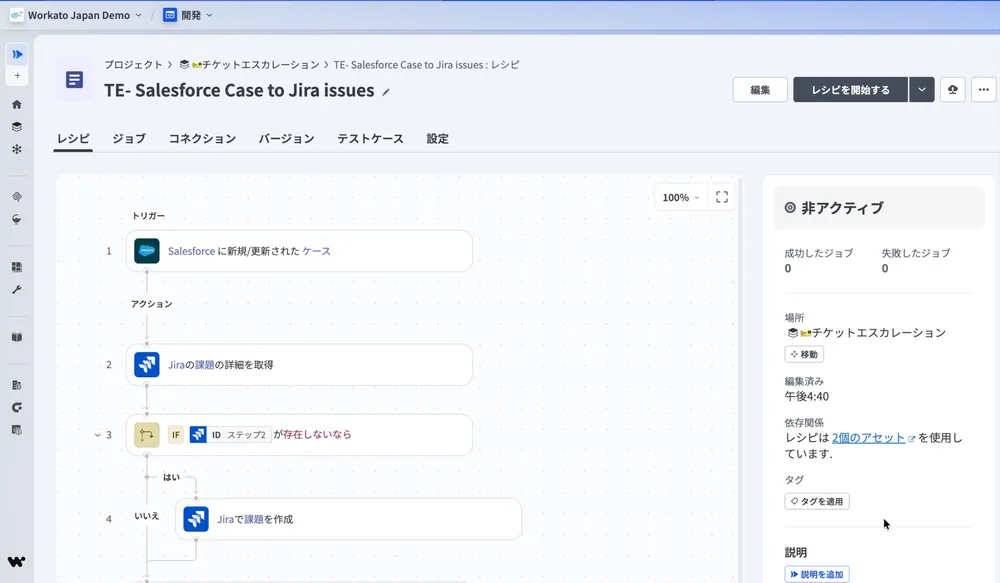Click the タグを適用 button
This screenshot has width=1000, height=583.
click(x=817, y=501)
